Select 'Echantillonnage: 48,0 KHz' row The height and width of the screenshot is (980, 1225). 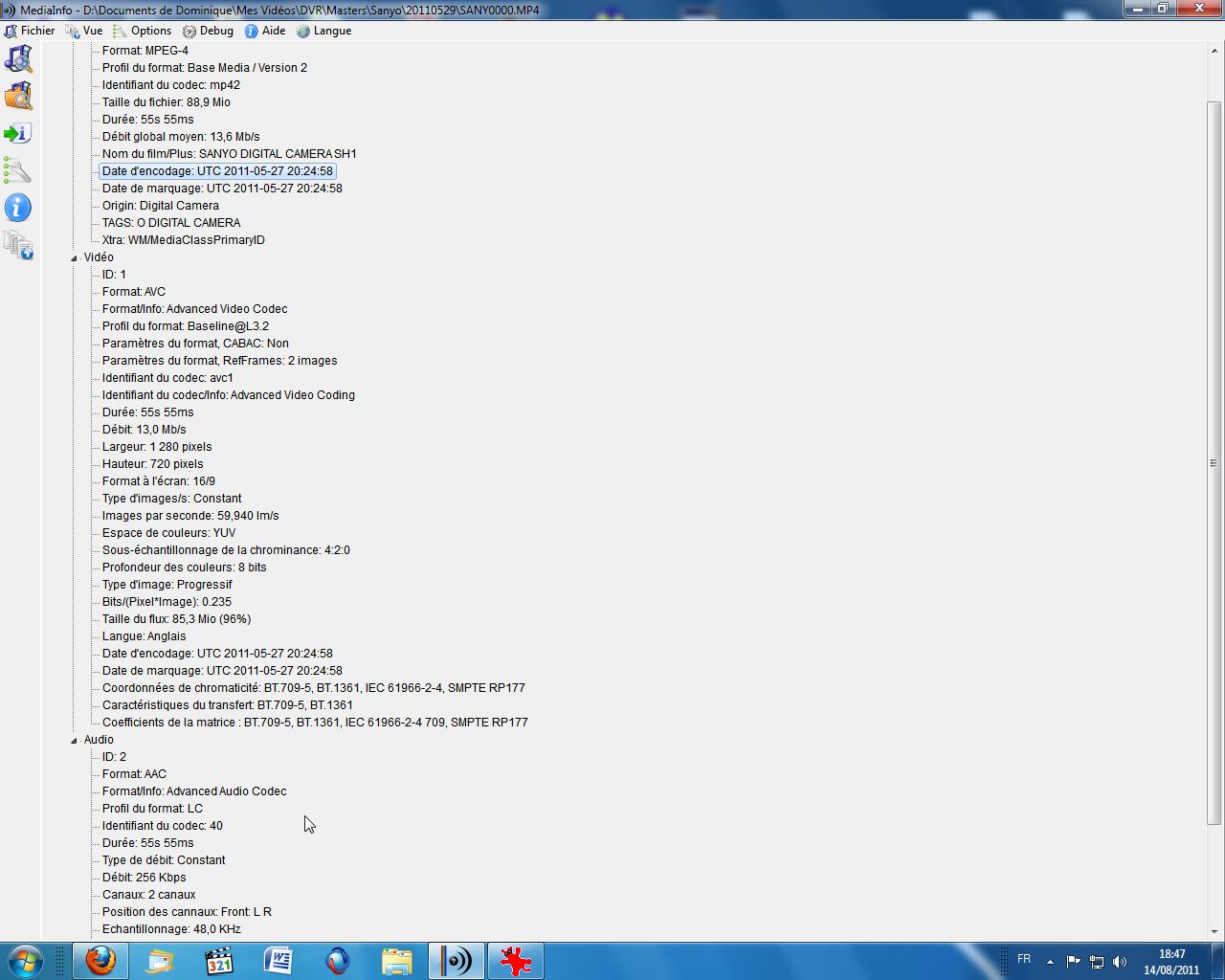(171, 929)
